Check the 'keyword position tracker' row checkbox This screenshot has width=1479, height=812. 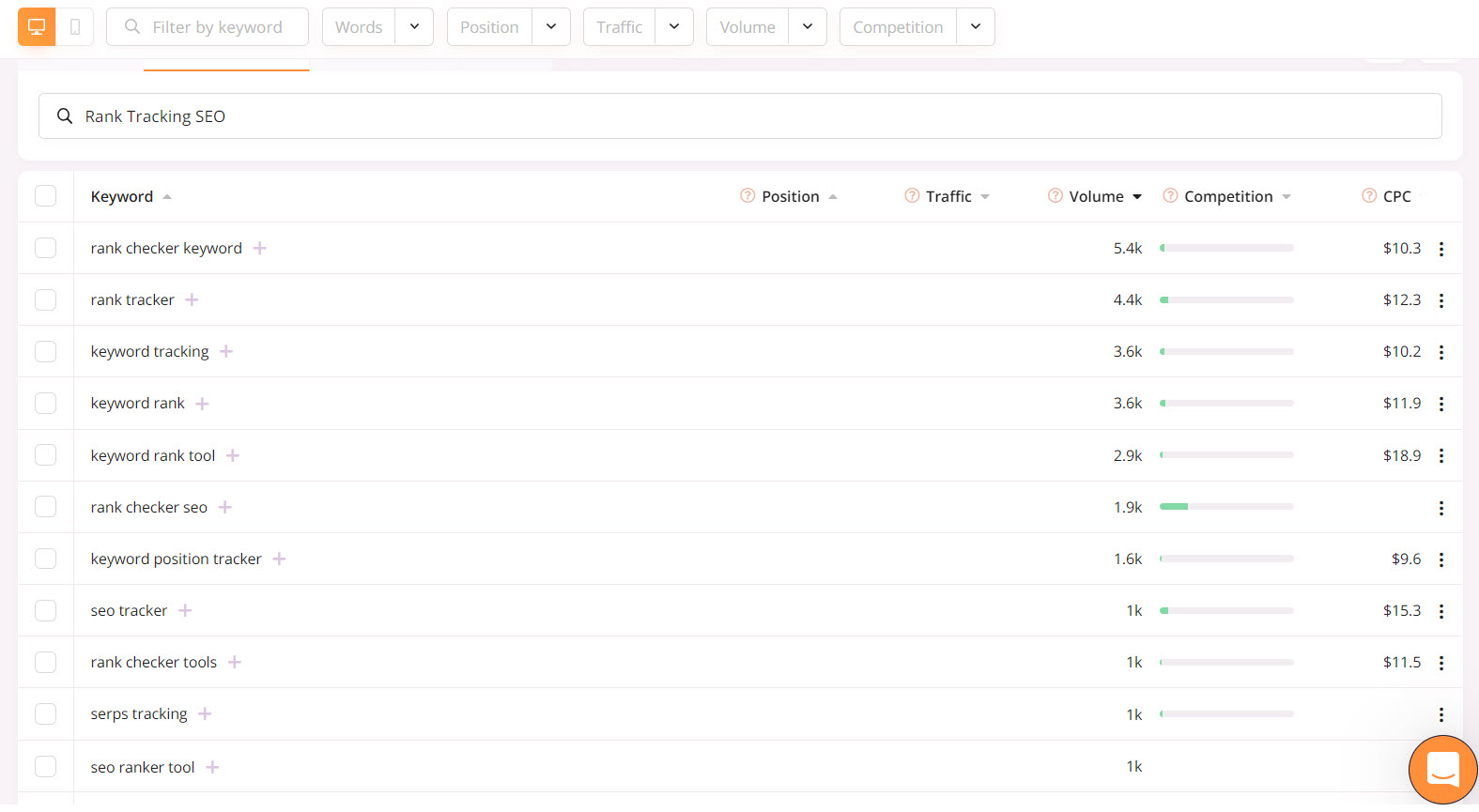45,559
